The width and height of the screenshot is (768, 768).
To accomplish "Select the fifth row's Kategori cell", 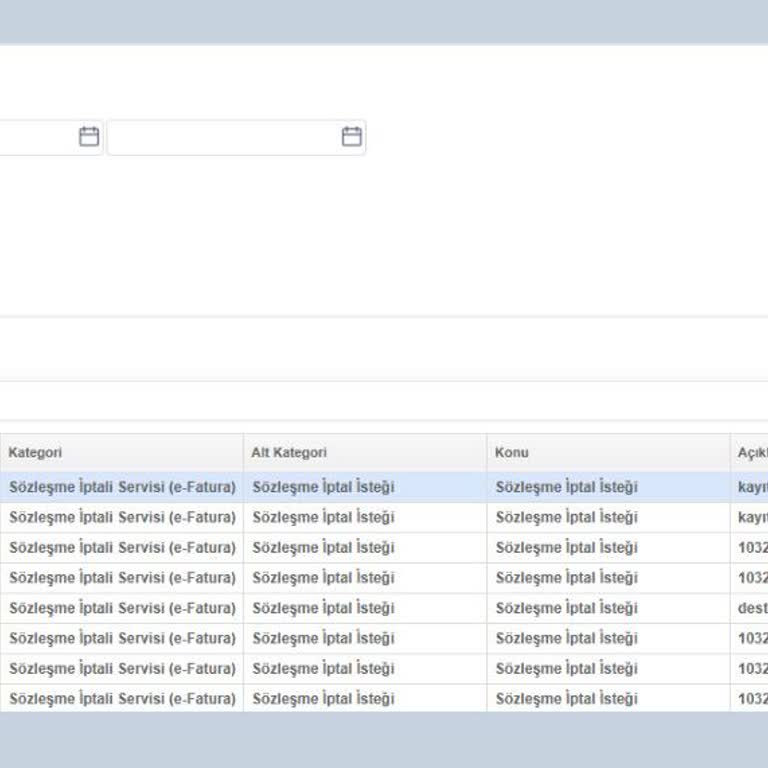I will click(122, 608).
